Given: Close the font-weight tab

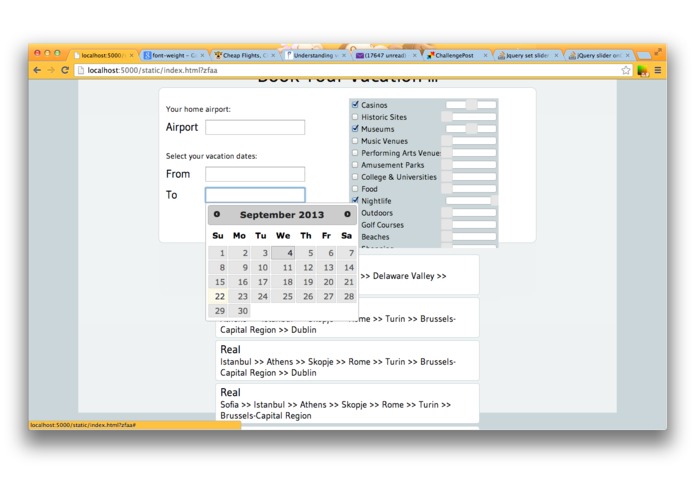Looking at the screenshot, I should tap(202, 55).
